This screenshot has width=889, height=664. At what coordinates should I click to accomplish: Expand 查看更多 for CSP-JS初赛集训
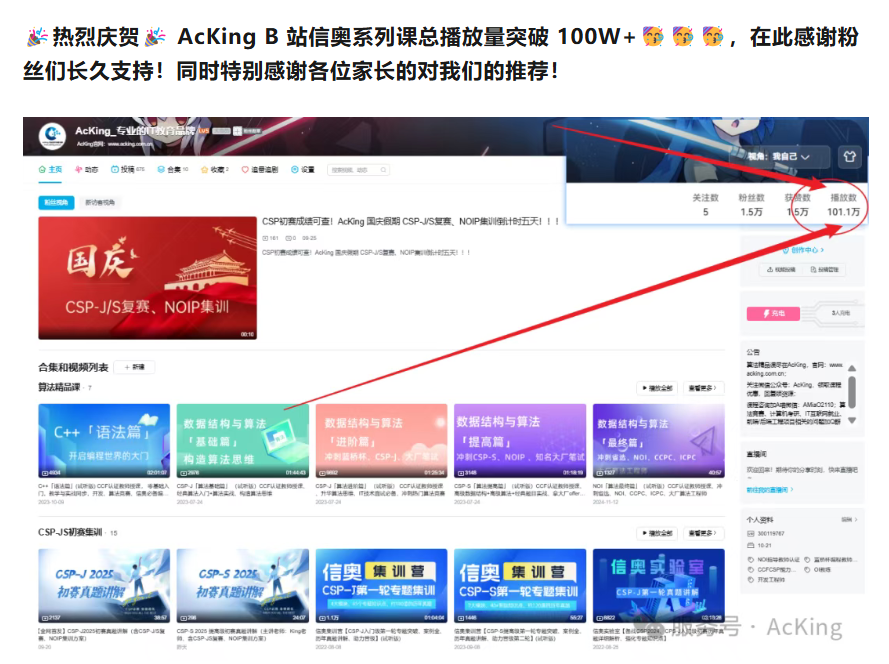(x=705, y=533)
